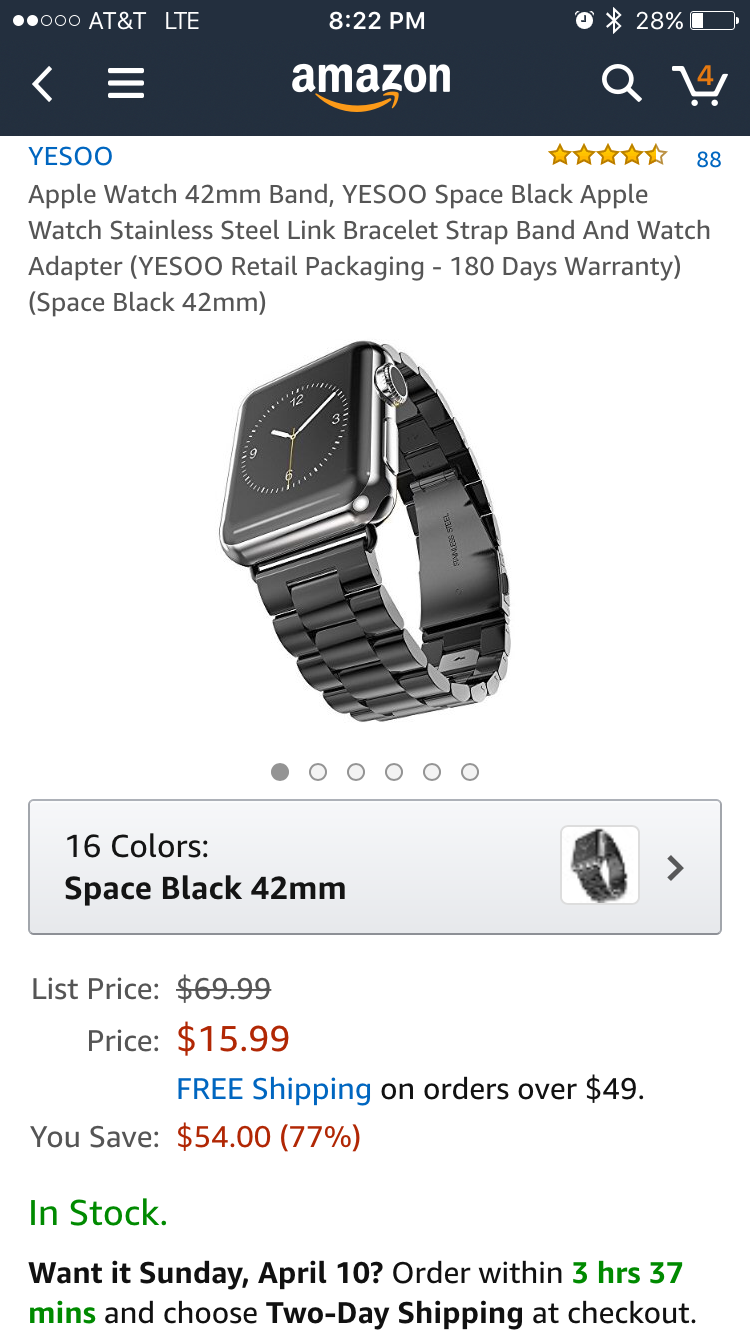
Task: Open the hamburger menu
Action: click(126, 84)
